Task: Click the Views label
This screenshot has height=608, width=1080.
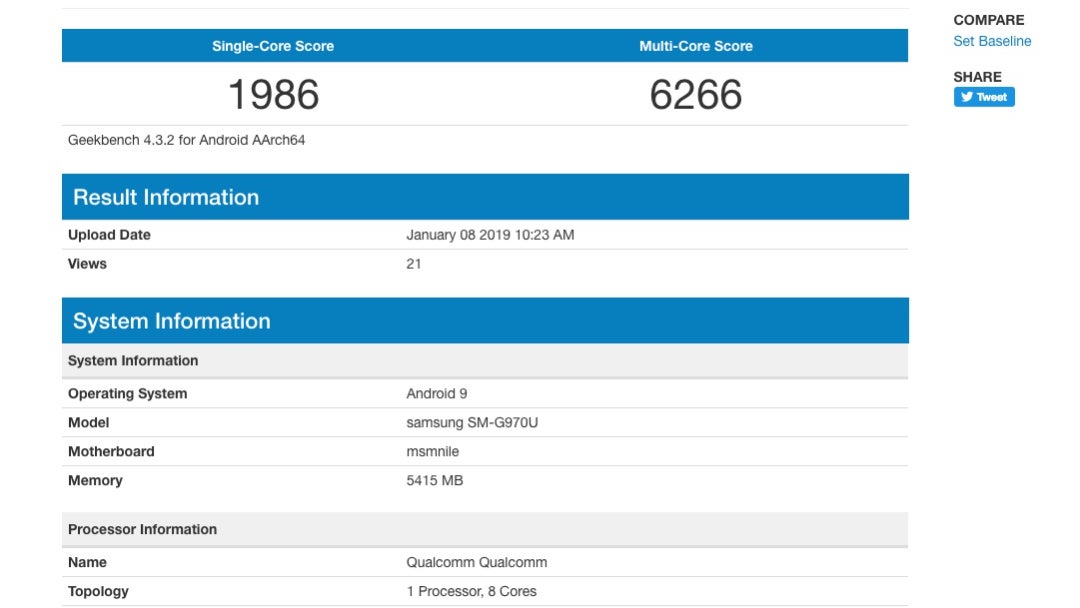Action: (87, 264)
